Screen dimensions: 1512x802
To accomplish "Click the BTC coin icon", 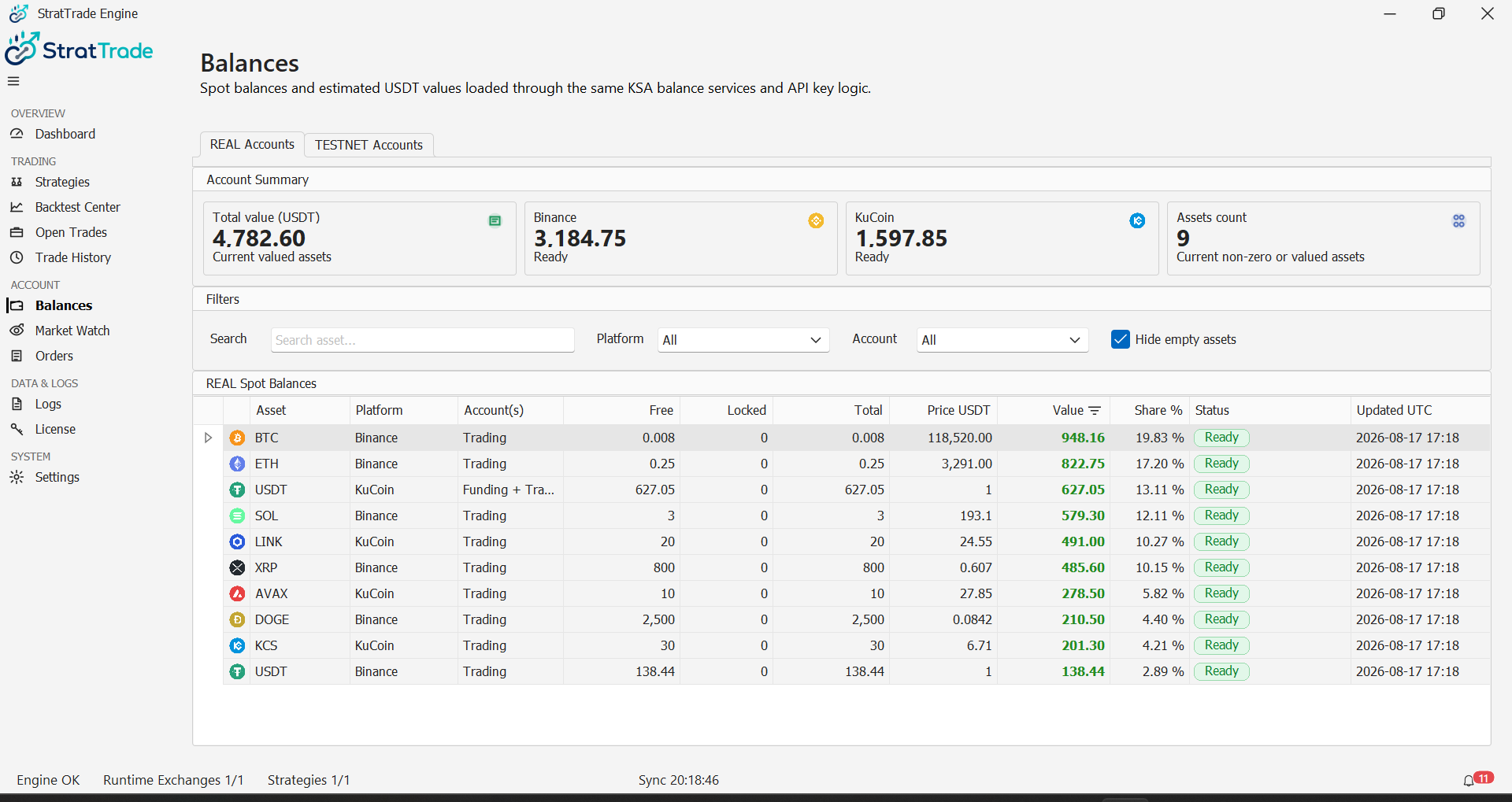I will pos(237,438).
